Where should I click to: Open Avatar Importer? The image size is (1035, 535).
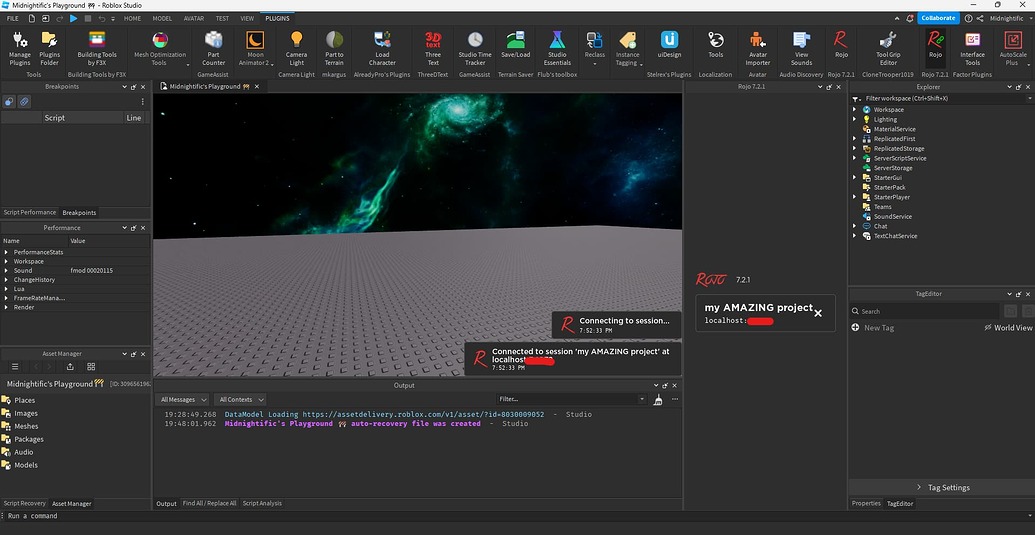pos(758,48)
